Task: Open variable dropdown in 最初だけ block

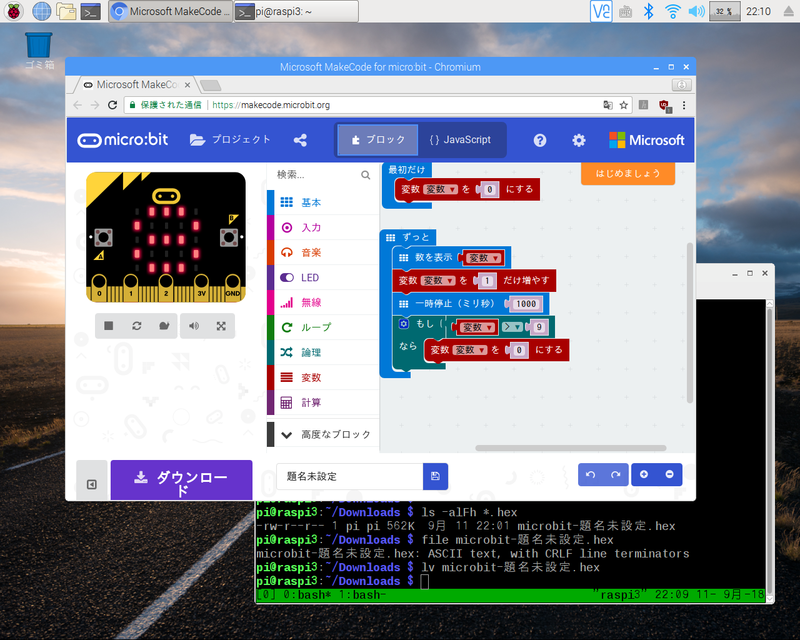Action: [441, 189]
